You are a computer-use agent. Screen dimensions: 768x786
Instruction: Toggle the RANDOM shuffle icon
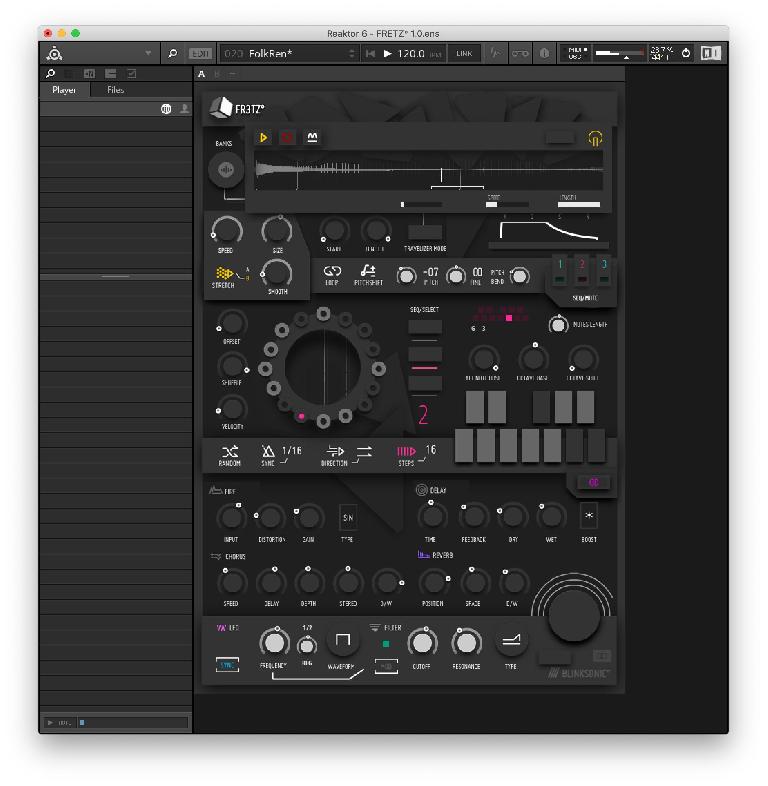(x=230, y=451)
